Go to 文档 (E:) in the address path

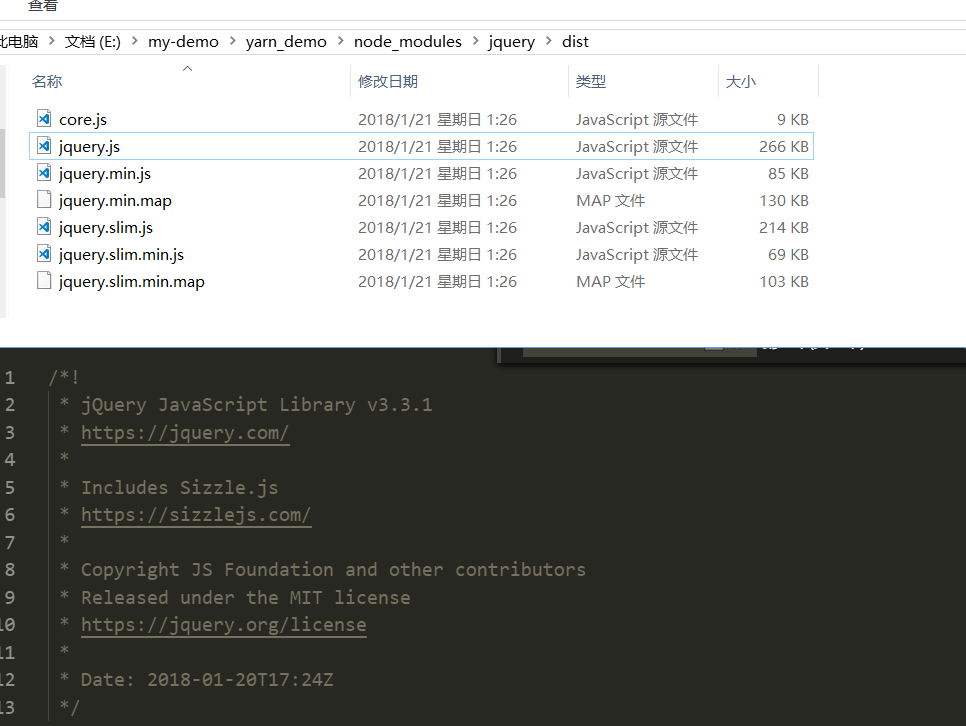click(x=92, y=42)
